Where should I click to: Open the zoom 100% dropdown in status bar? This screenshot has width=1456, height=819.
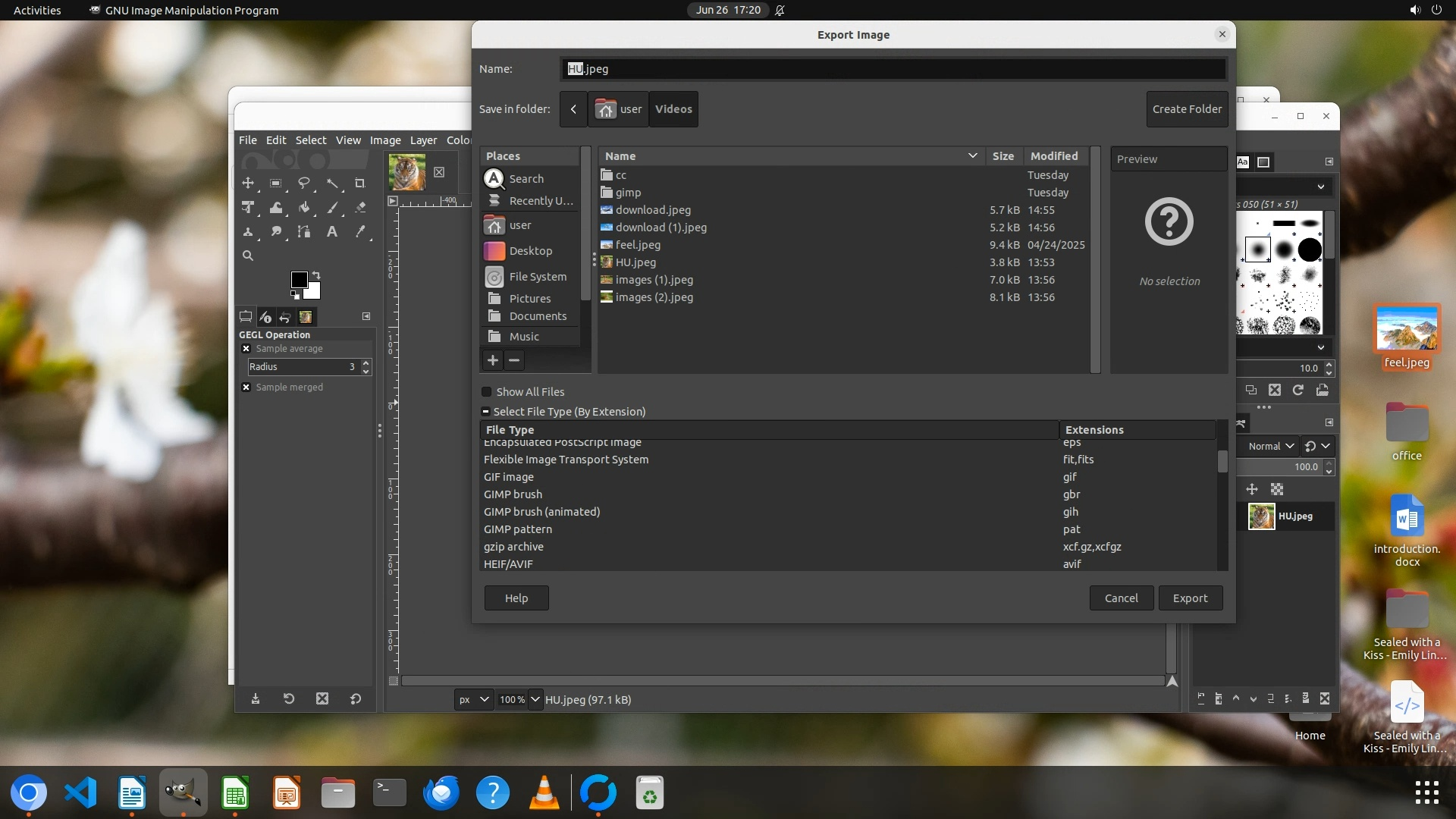point(535,700)
